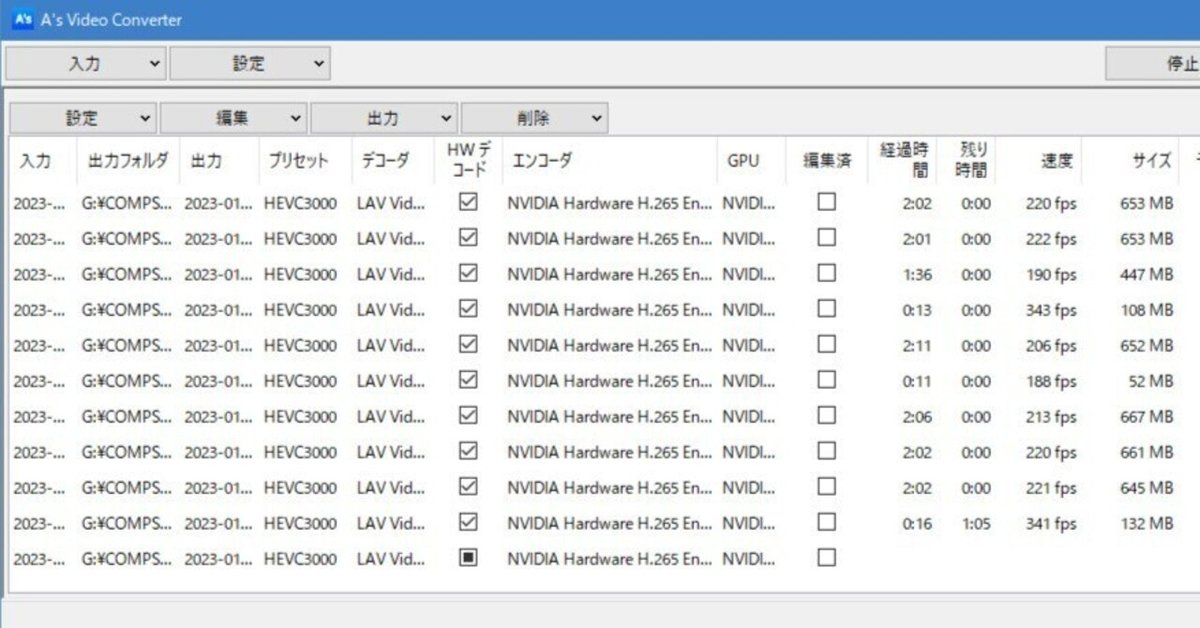Toggle HW decode checkbox in 108 MB row
The height and width of the screenshot is (628, 1200).
tap(467, 309)
